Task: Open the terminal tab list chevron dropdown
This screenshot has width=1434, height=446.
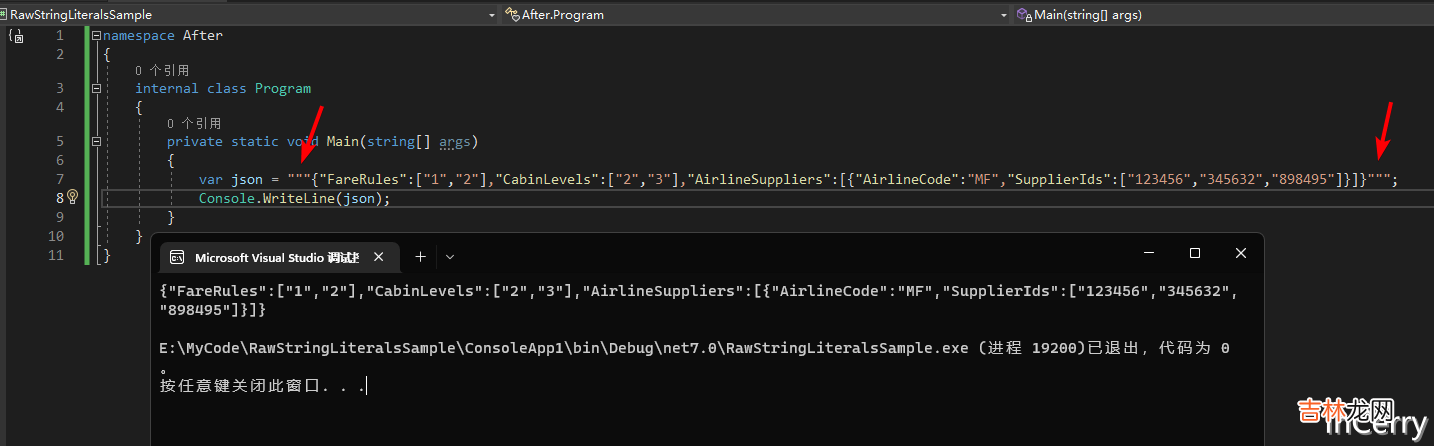Action: 450,257
